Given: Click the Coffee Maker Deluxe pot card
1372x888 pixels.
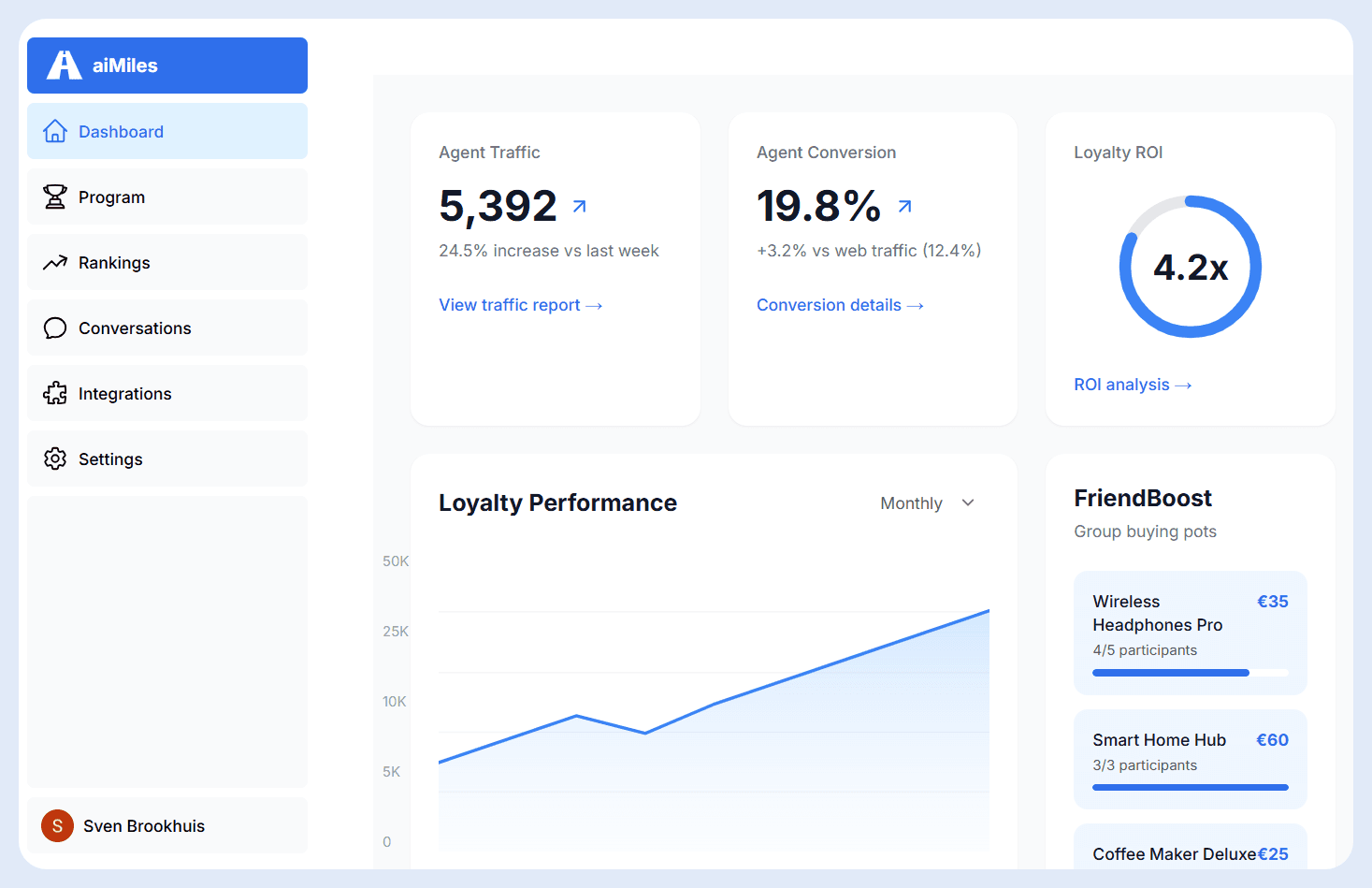Looking at the screenshot, I should coord(1190,853).
